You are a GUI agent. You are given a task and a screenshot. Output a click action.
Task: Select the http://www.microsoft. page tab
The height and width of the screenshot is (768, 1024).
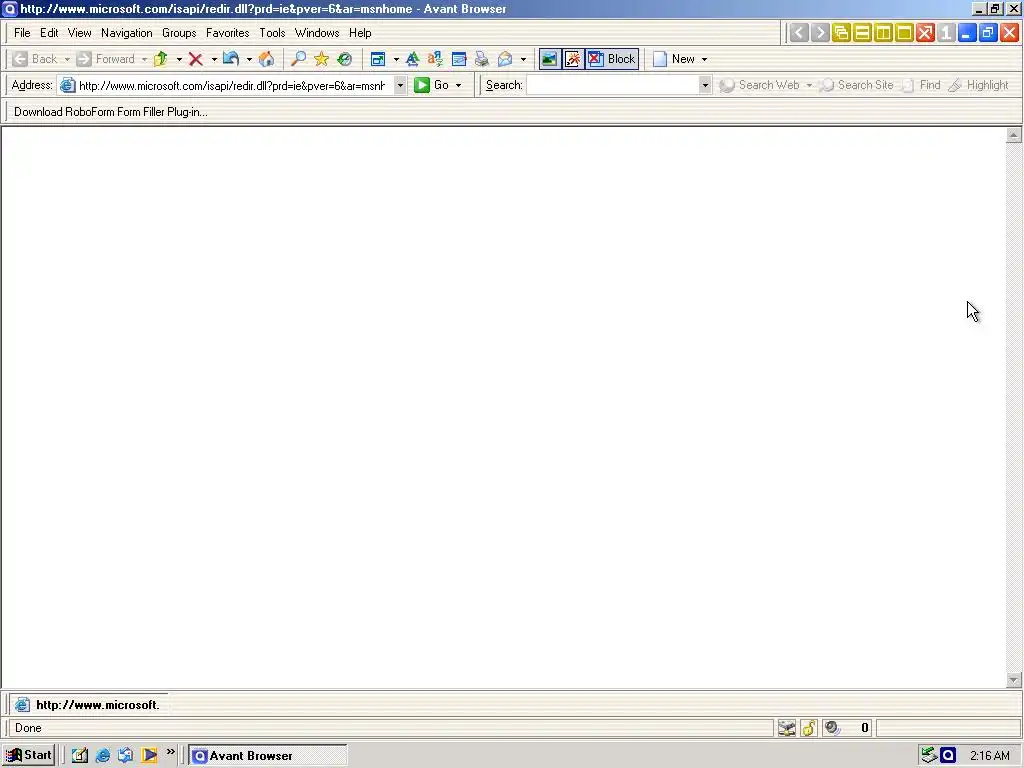pyautogui.click(x=88, y=705)
